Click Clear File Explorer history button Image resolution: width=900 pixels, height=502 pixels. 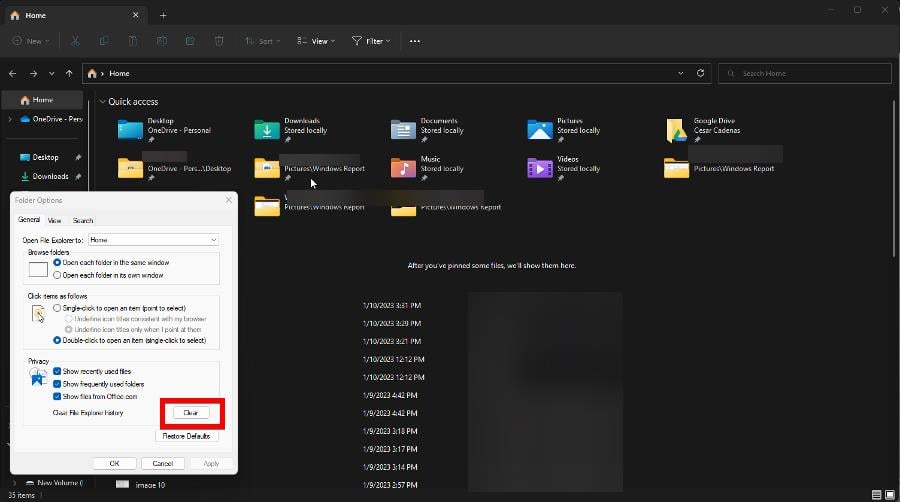[191, 413]
